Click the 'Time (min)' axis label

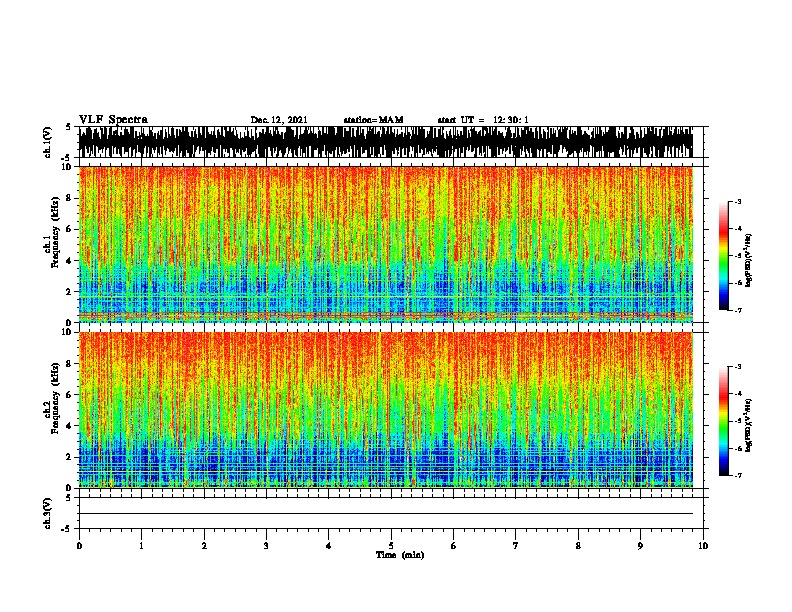pos(400,555)
